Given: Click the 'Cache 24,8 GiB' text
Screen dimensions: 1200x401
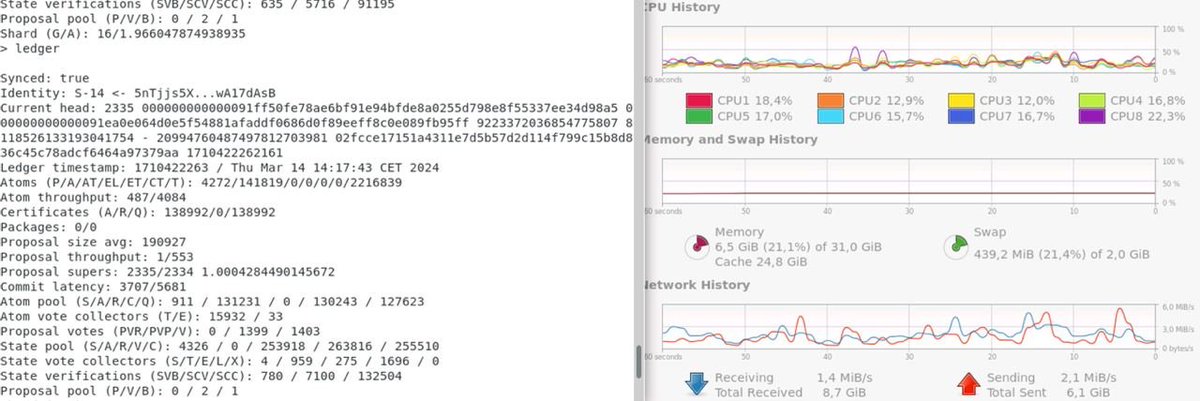Looking at the screenshot, I should tap(761, 262).
